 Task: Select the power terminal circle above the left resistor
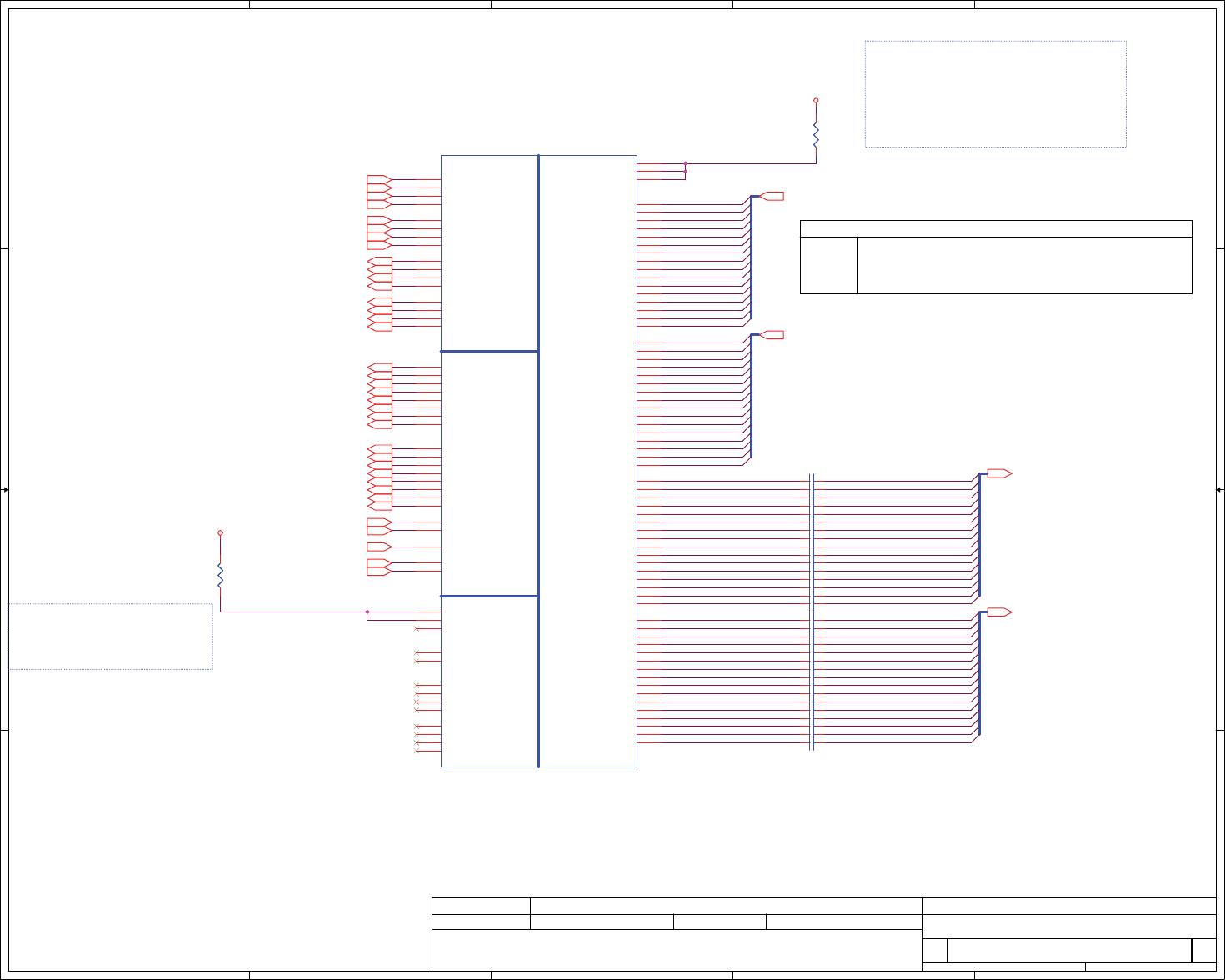click(220, 532)
